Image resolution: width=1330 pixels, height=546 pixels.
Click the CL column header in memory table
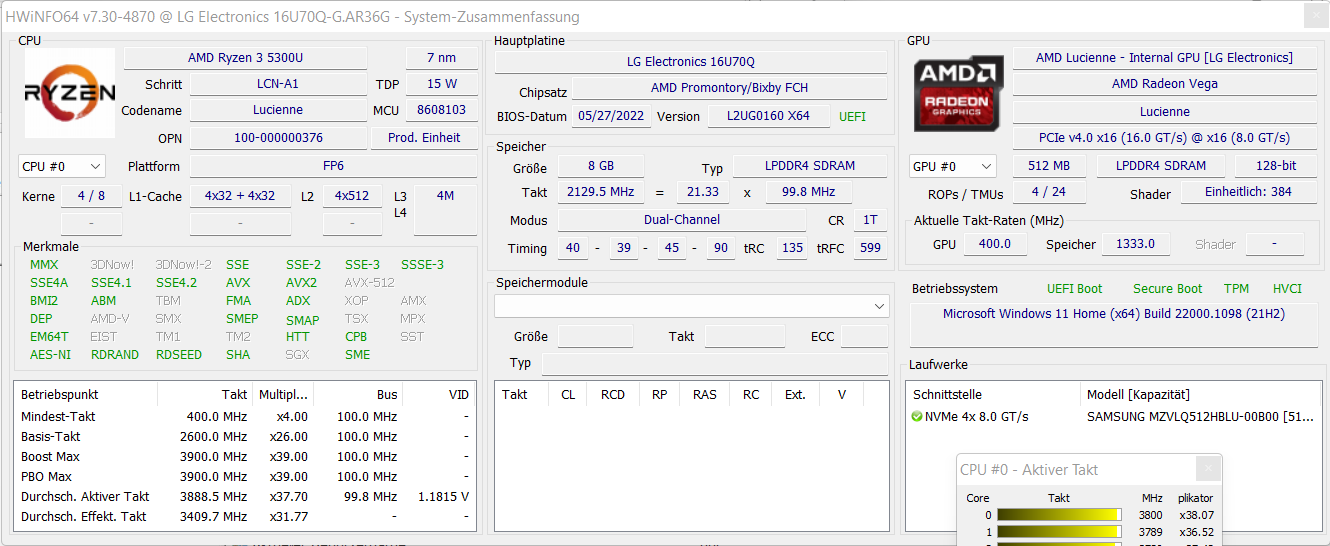[568, 394]
